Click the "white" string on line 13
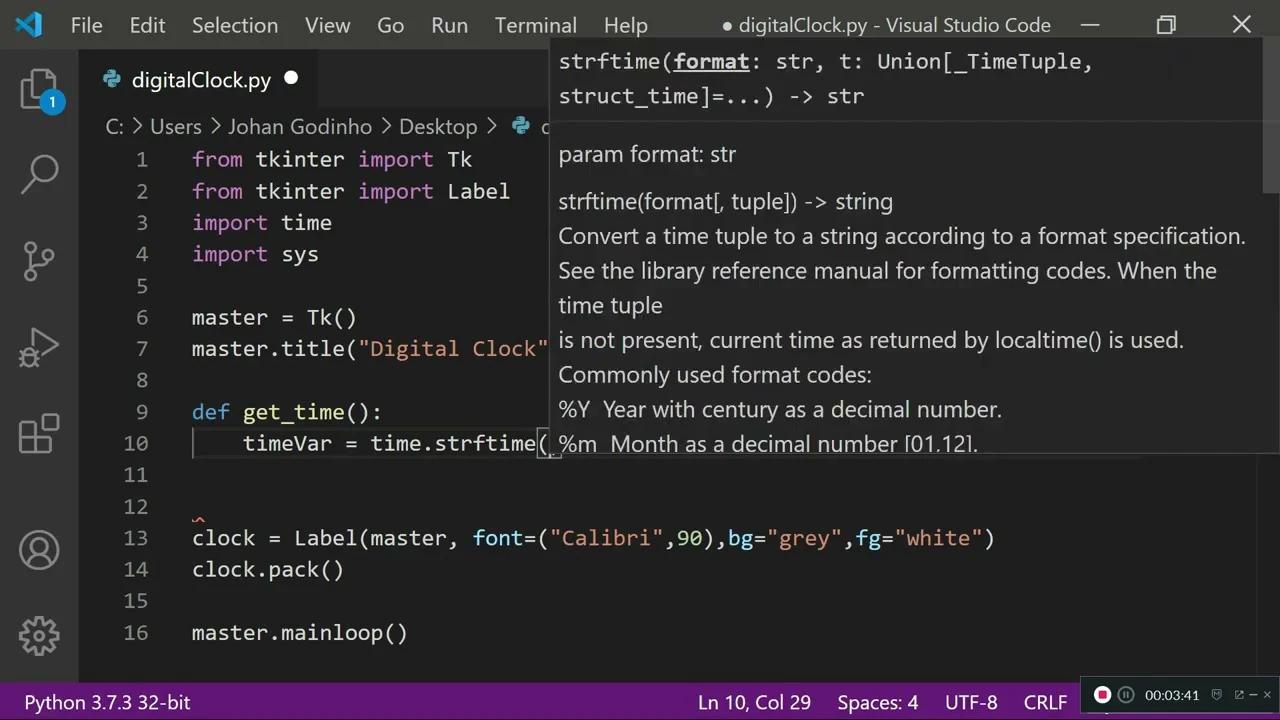This screenshot has width=1280, height=720. click(x=939, y=538)
